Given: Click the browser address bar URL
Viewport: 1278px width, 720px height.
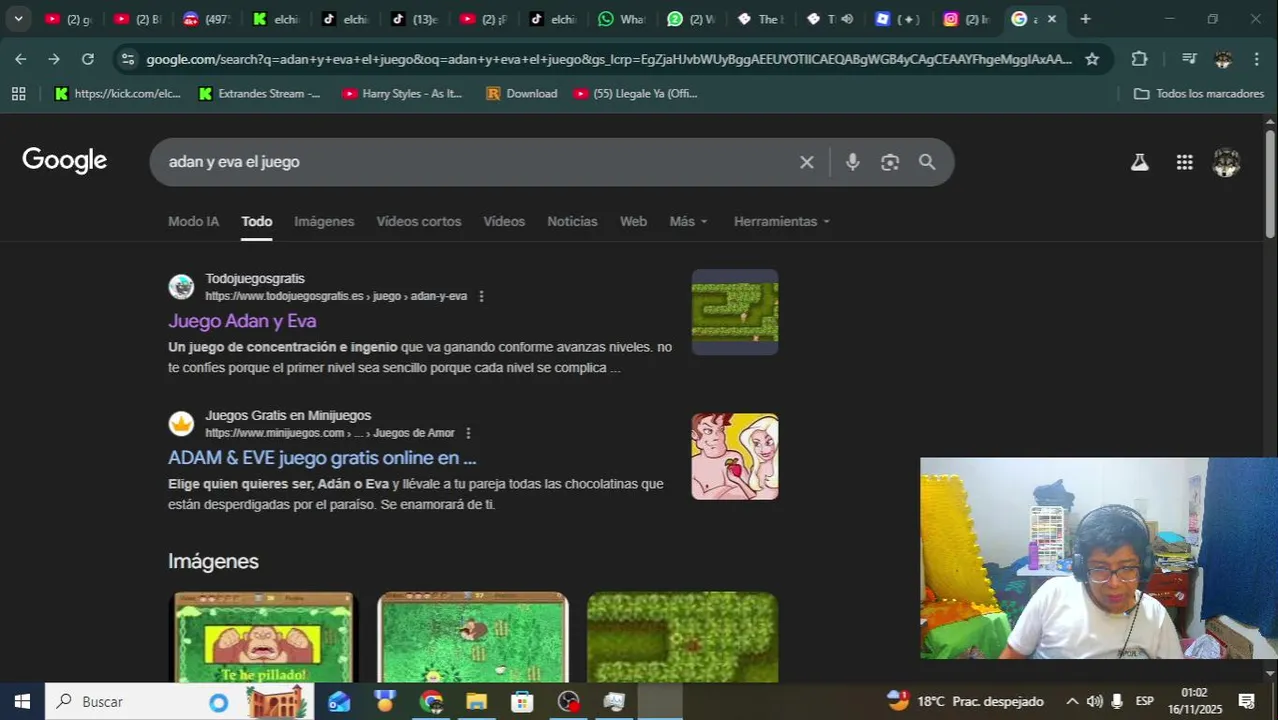Looking at the screenshot, I should point(608,59).
